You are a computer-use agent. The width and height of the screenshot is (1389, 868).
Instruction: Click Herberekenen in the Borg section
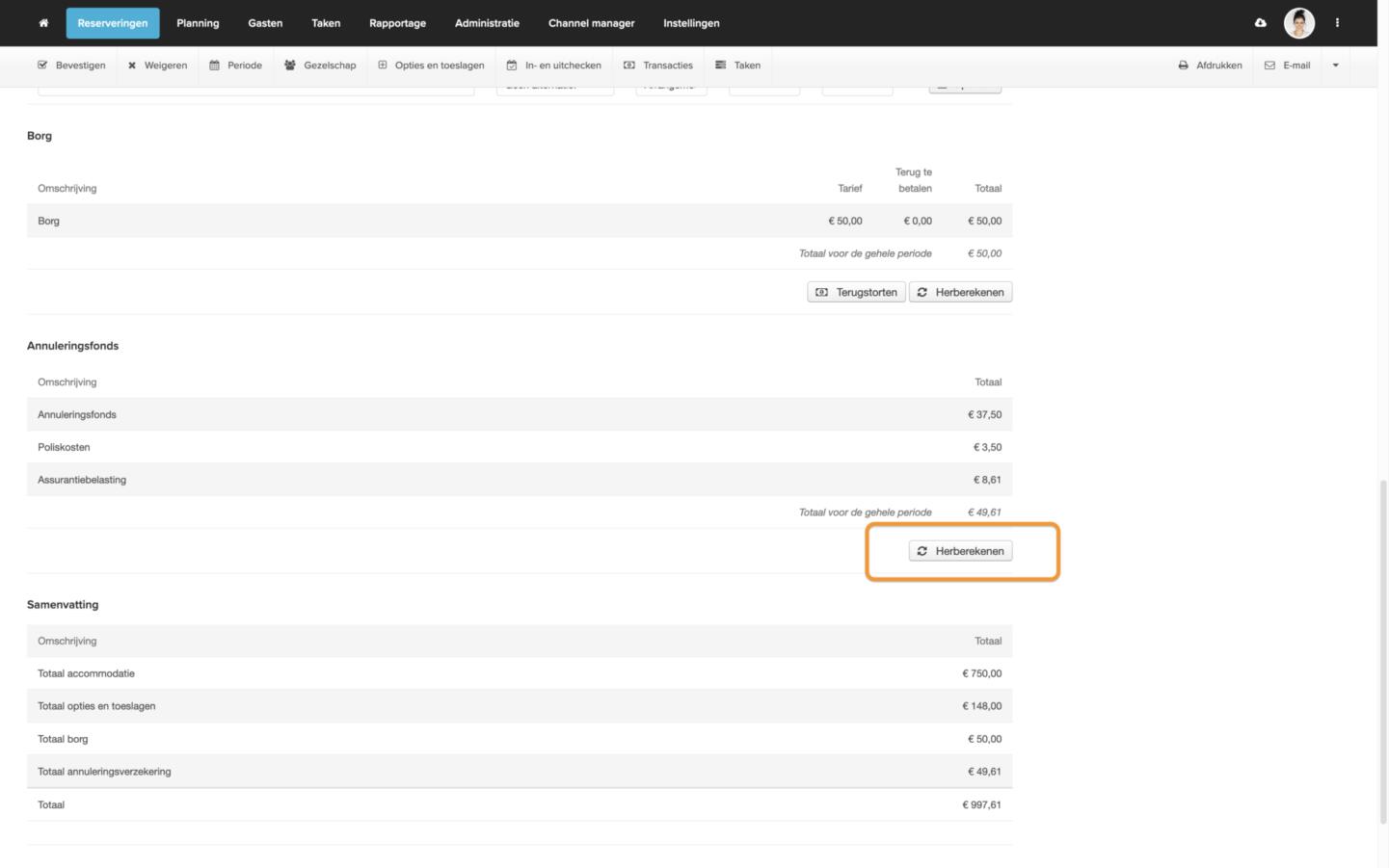[960, 292]
